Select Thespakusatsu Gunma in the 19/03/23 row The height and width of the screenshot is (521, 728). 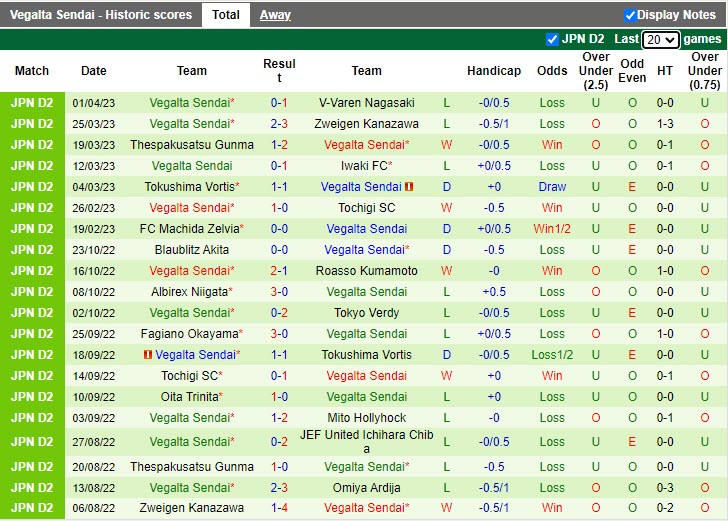coord(192,145)
